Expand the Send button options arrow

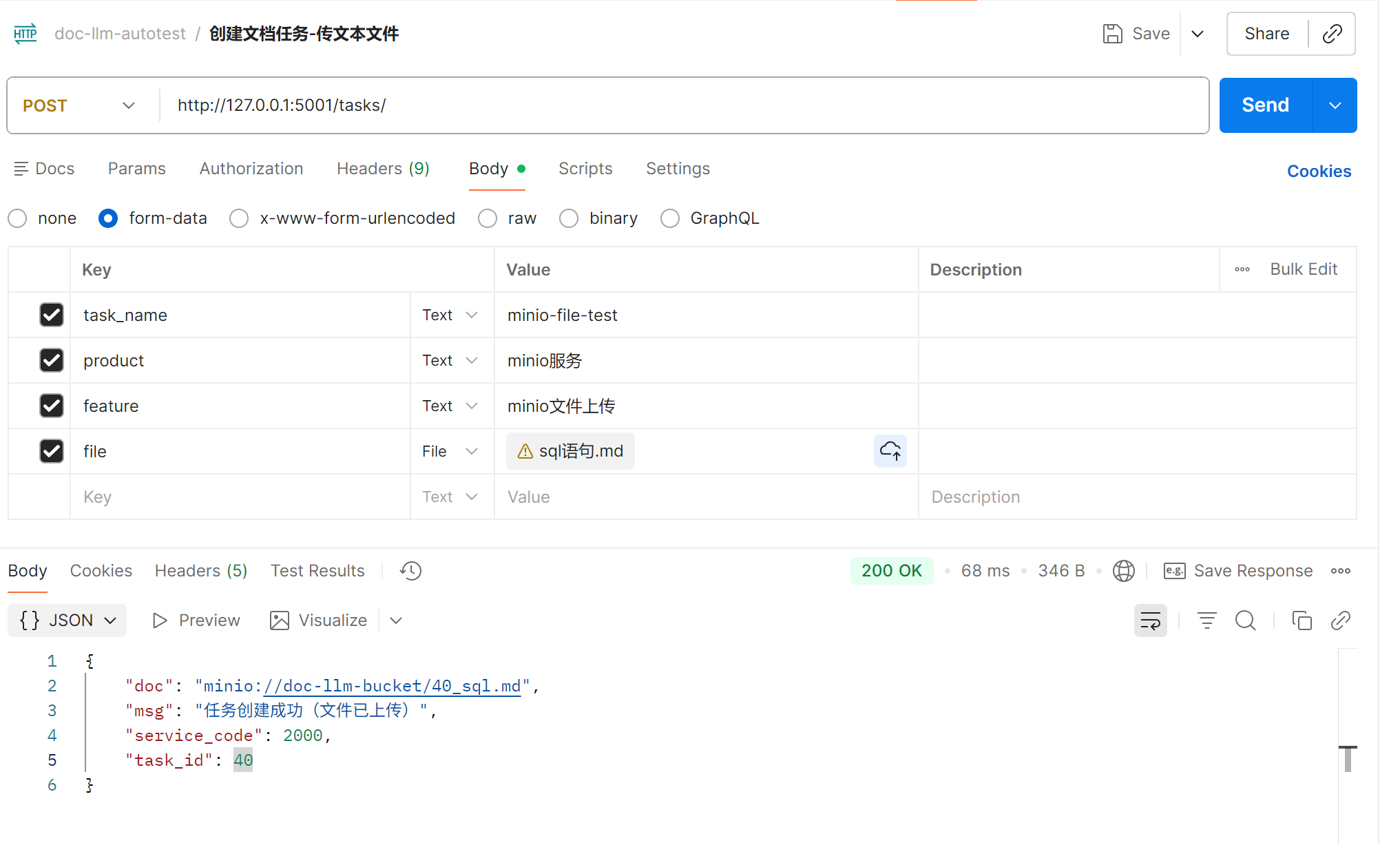point(1335,105)
